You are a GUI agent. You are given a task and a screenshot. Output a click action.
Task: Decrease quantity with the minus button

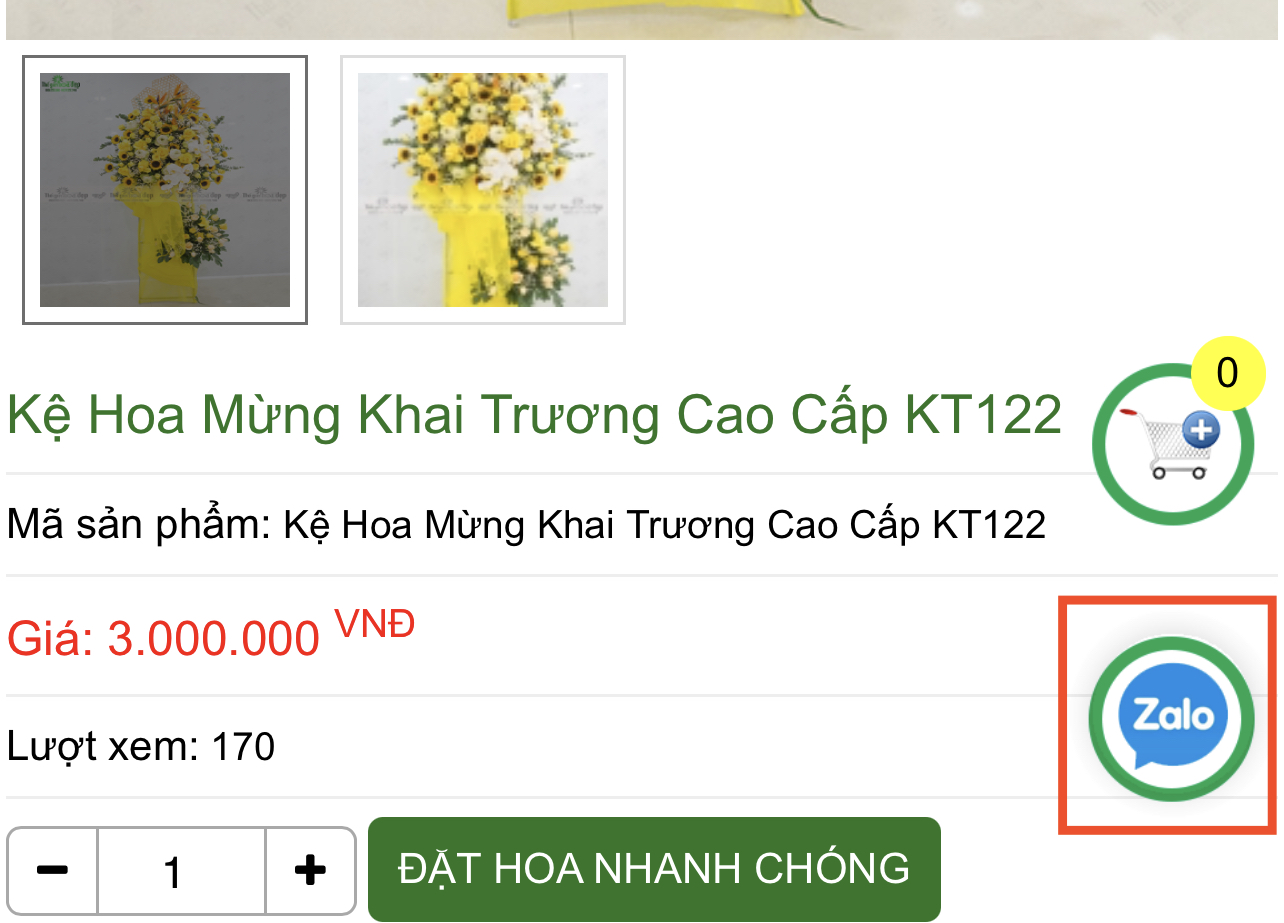point(53,870)
